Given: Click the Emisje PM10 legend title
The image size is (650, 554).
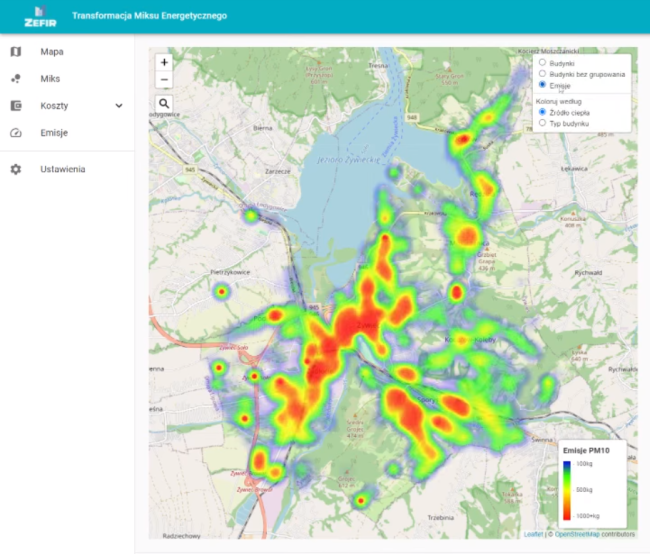Looking at the screenshot, I should 586,450.
